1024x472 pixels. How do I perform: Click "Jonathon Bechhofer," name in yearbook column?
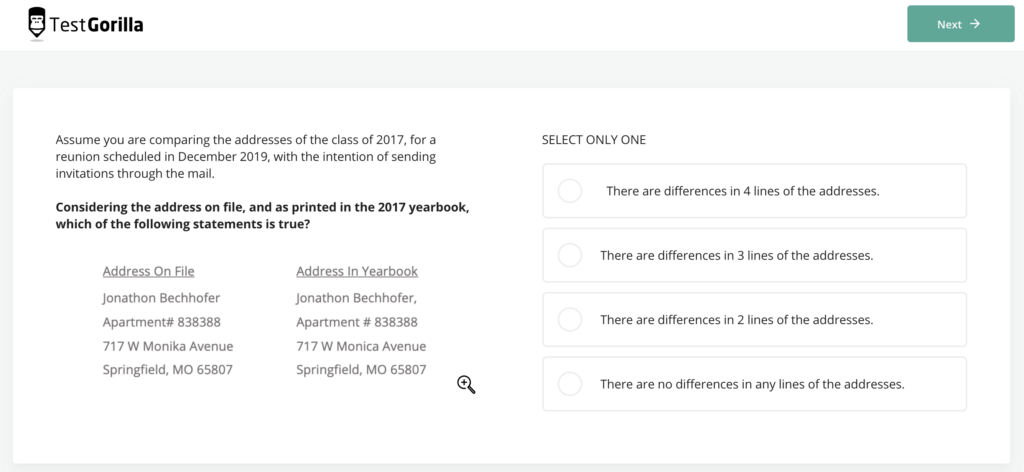(356, 298)
